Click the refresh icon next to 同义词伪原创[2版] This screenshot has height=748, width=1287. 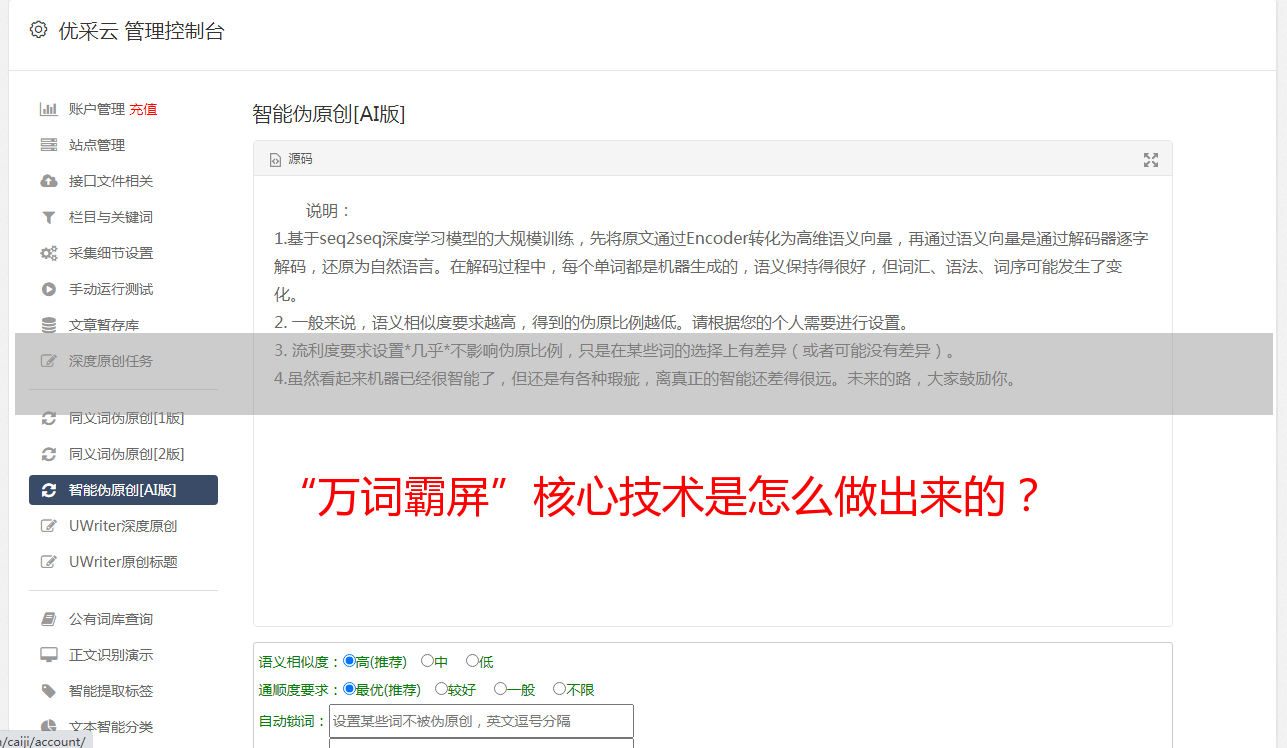pyautogui.click(x=48, y=454)
